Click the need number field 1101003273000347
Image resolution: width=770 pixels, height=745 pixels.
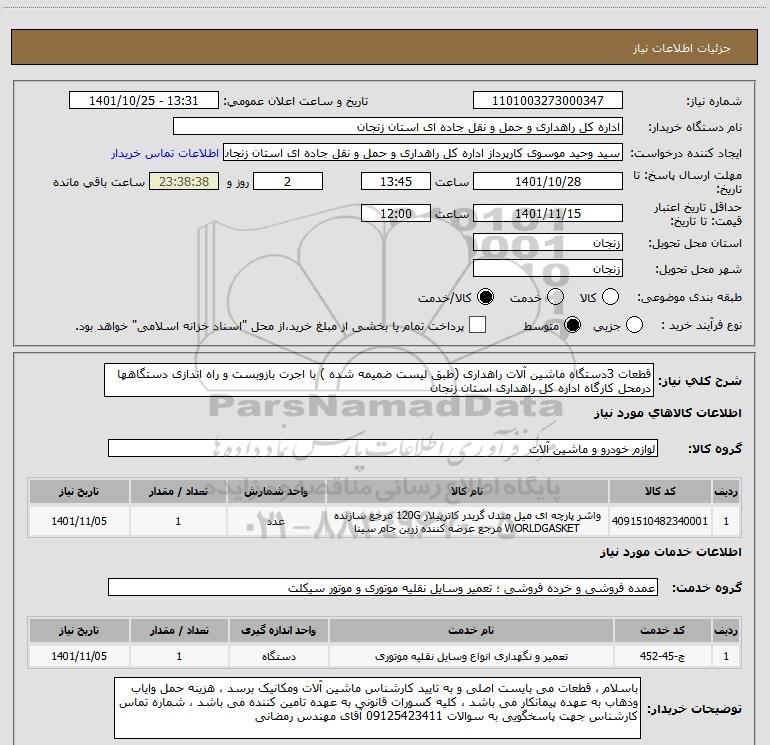pyautogui.click(x=548, y=100)
